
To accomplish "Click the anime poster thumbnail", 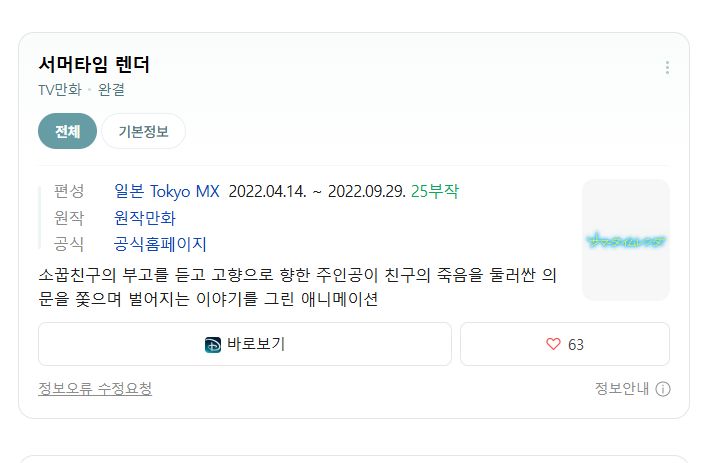I will 626,240.
